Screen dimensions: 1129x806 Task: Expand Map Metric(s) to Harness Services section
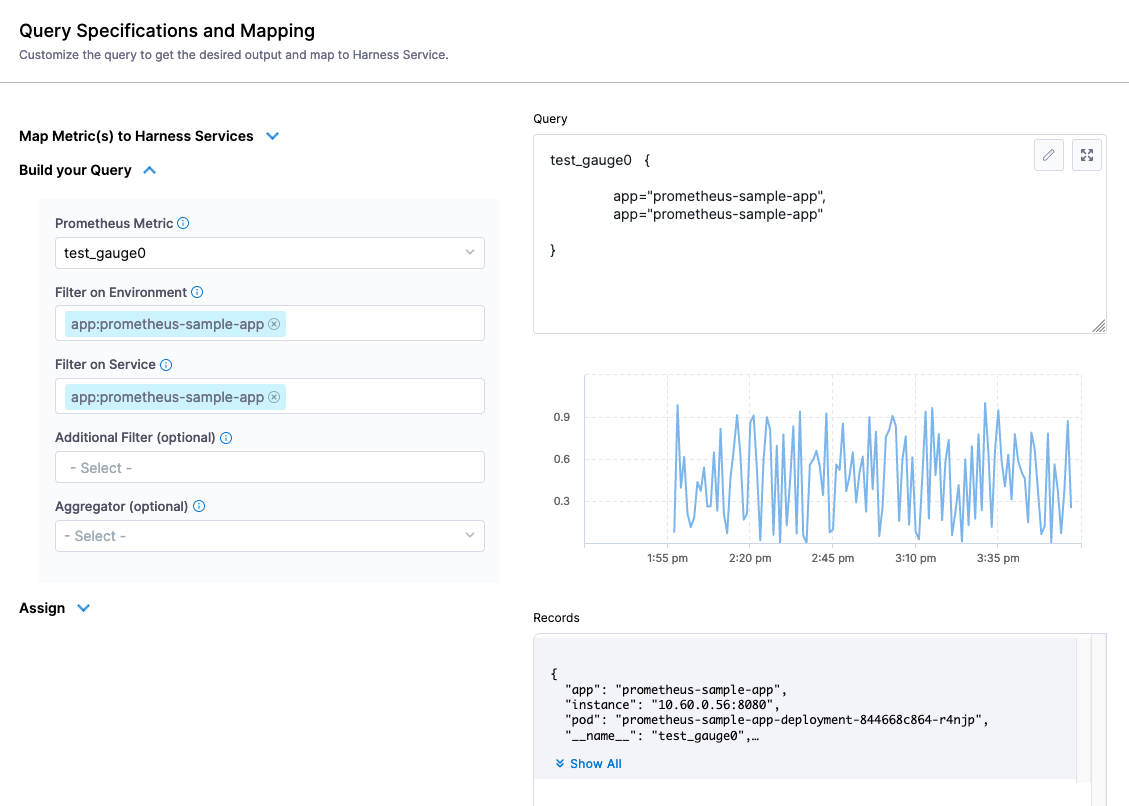click(x=272, y=136)
